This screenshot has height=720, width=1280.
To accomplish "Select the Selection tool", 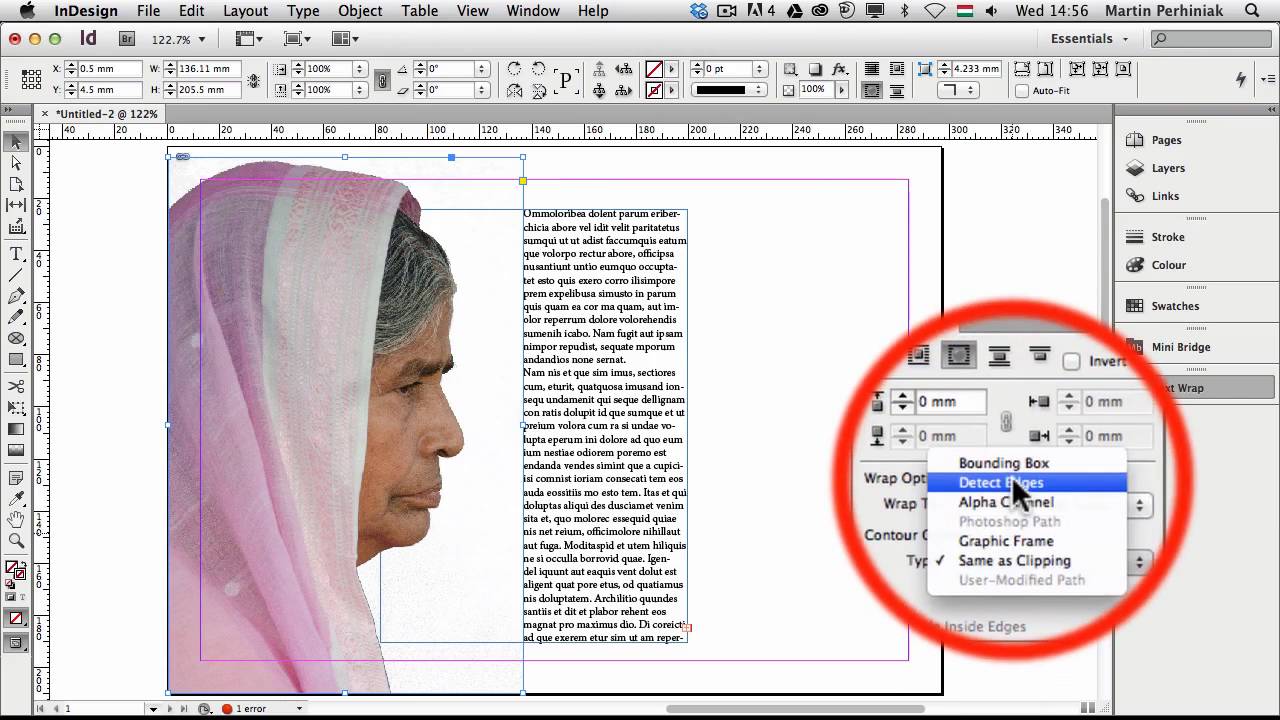I will pos(14,140).
